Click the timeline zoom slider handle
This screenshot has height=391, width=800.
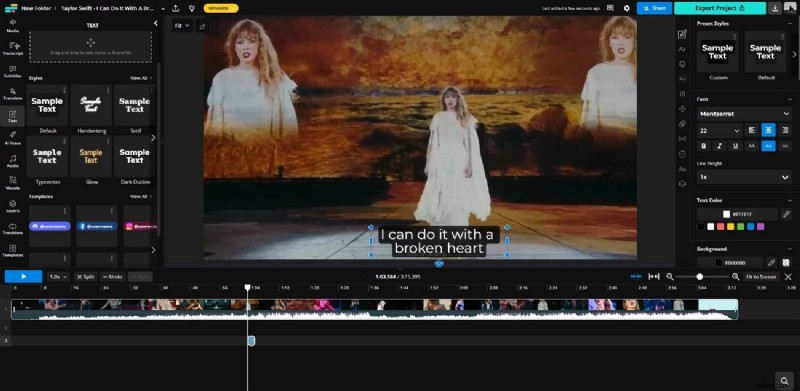[x=699, y=276]
